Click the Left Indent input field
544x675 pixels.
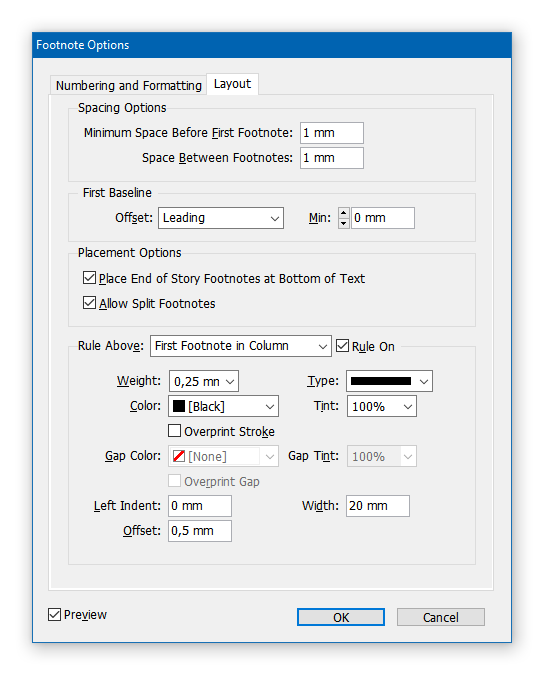pyautogui.click(x=200, y=506)
